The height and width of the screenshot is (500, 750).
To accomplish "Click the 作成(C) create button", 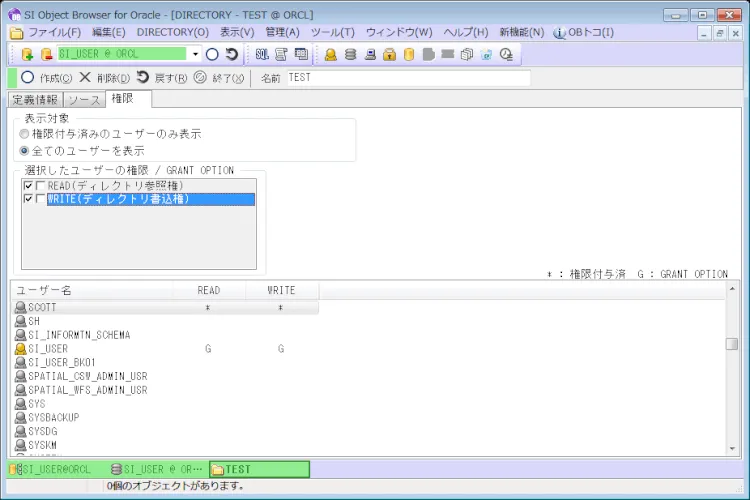I will point(47,78).
